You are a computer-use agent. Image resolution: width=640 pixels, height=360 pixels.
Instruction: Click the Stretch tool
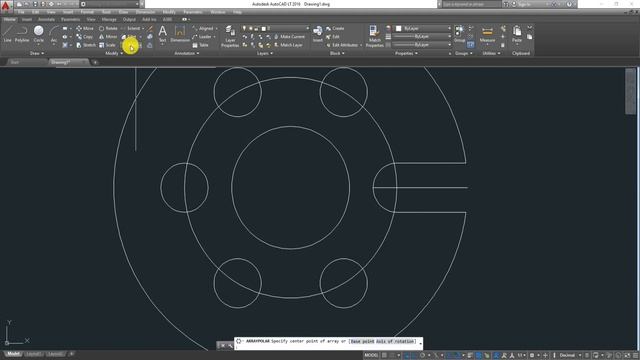[x=86, y=45]
